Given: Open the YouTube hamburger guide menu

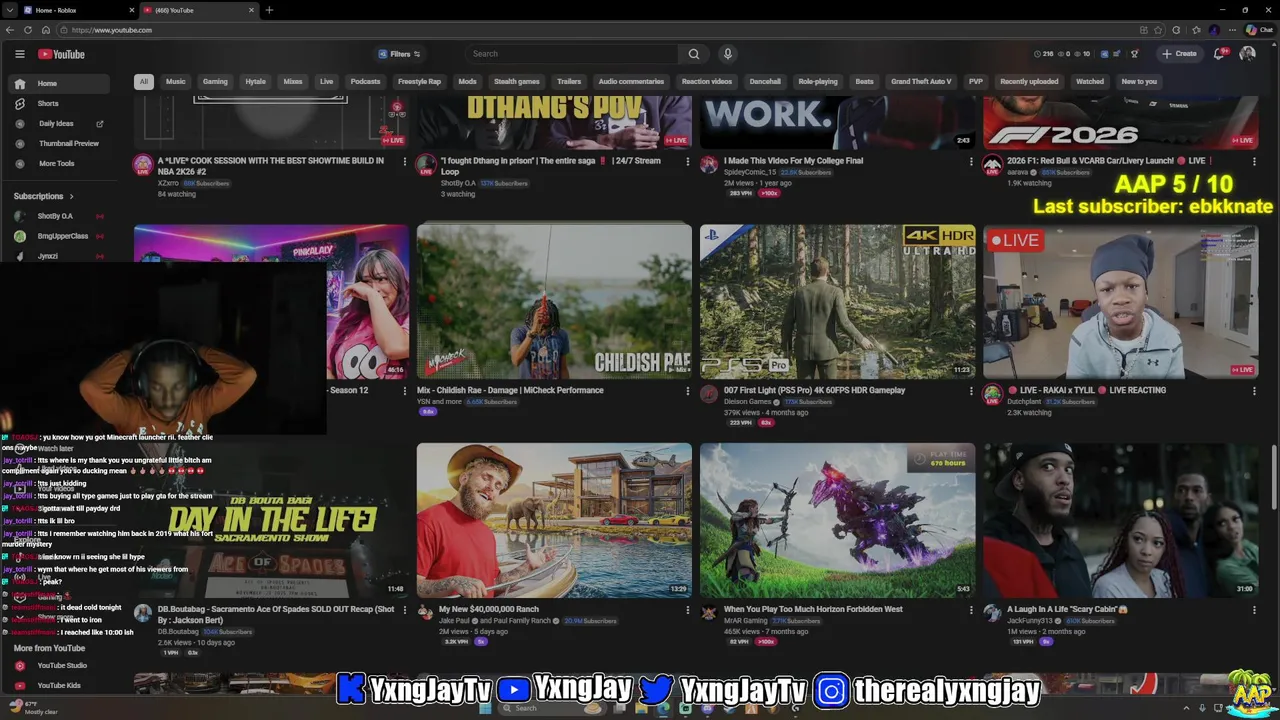Looking at the screenshot, I should [19, 54].
